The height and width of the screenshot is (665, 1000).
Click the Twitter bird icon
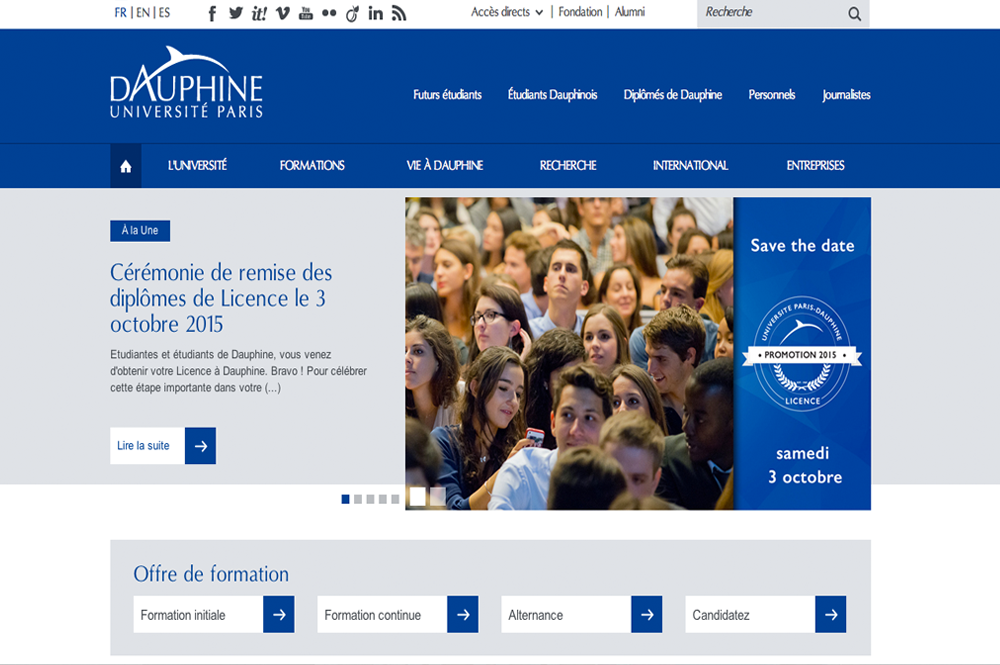[x=236, y=13]
